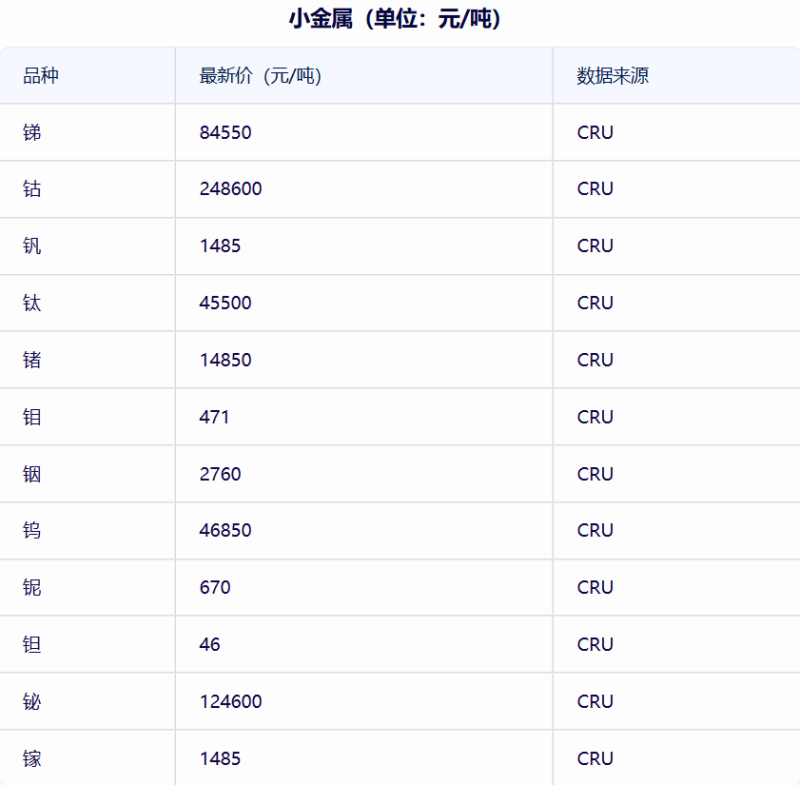This screenshot has height=785, width=800.
Task: Select price 1485 in the 镓 row
Action: [220, 759]
